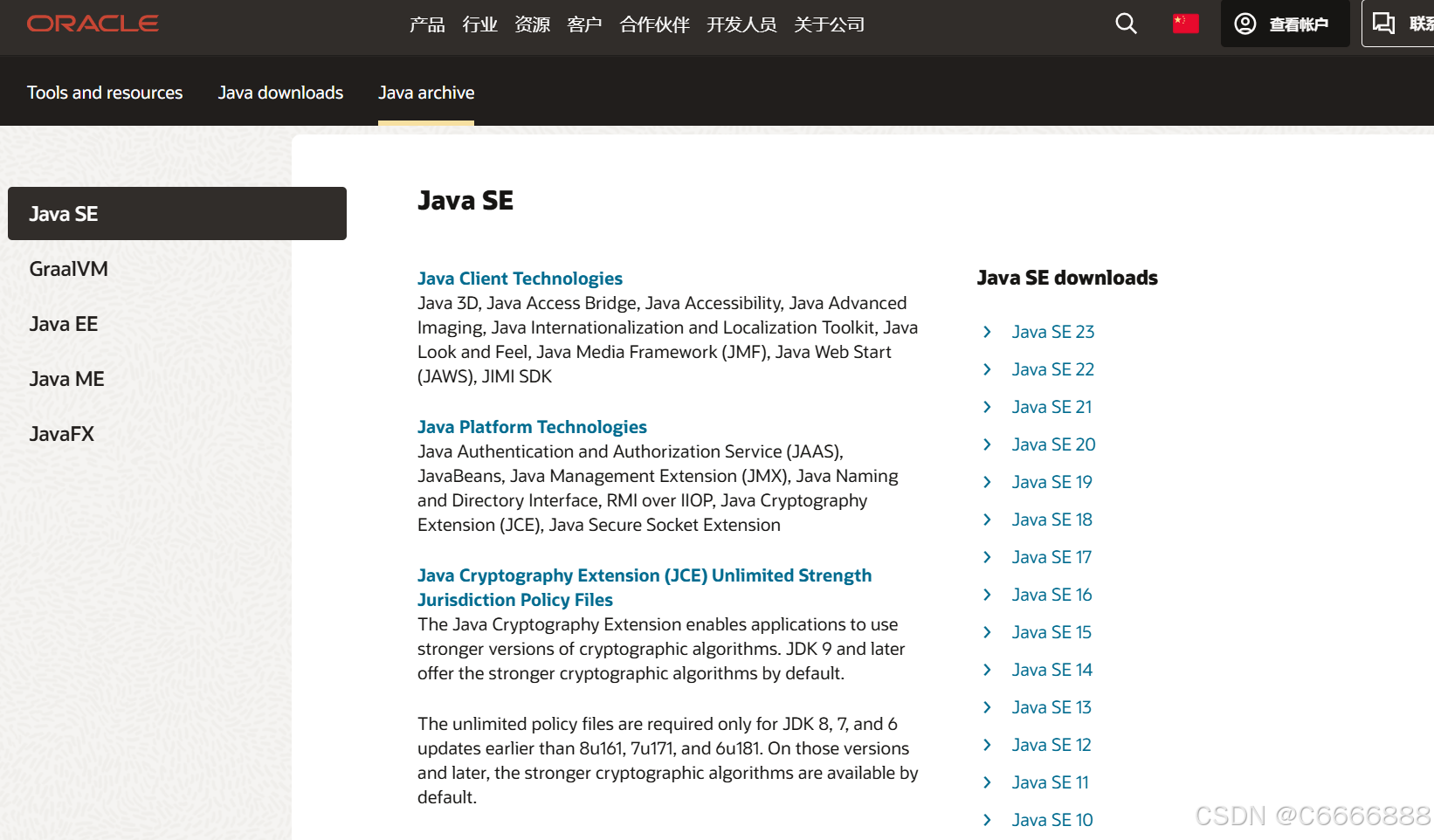The width and height of the screenshot is (1434, 840).
Task: Open the 客户 menu
Action: [x=584, y=24]
